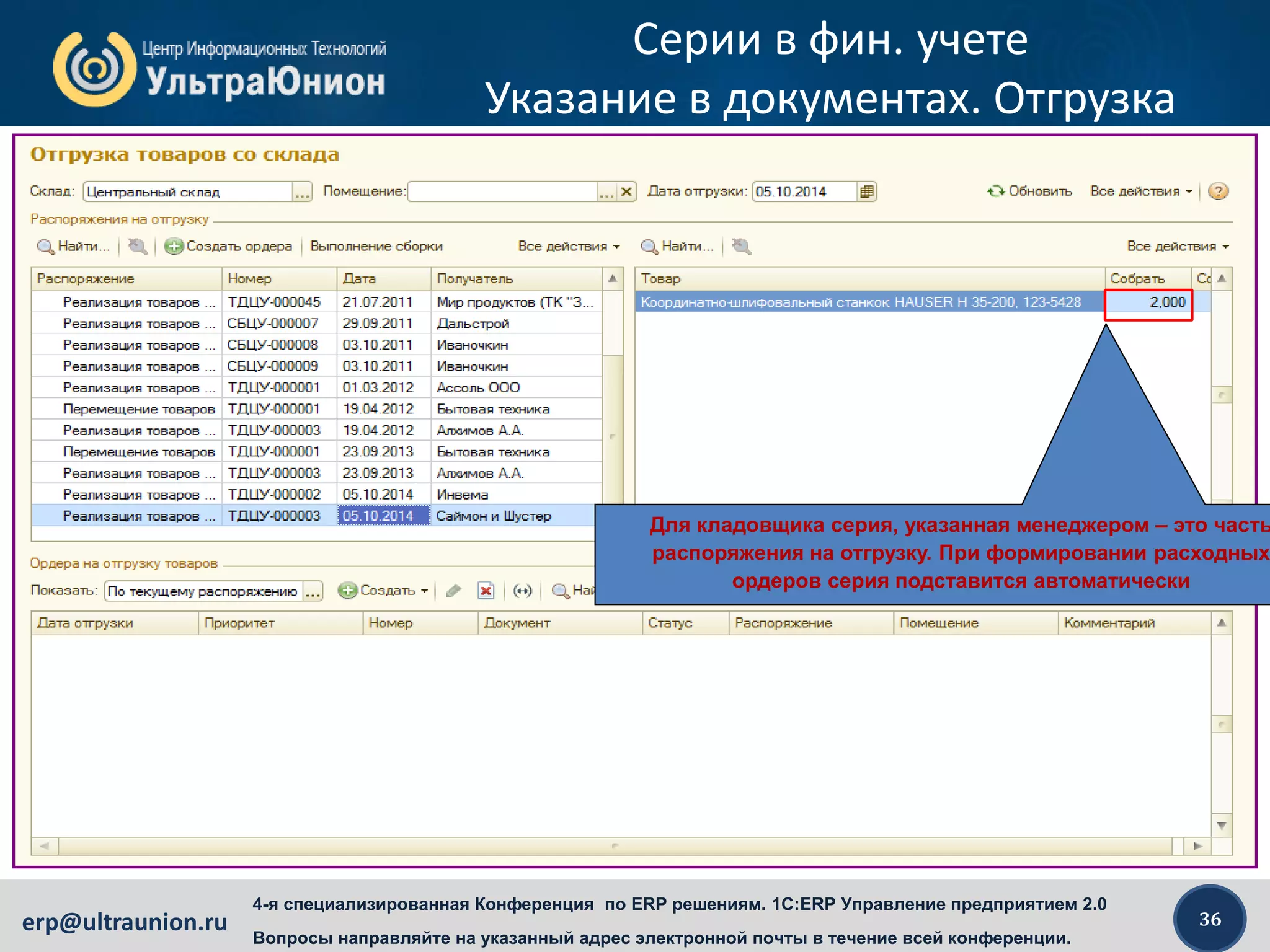This screenshot has width=1270, height=952.
Task: Click in the empty Помещение input field
Action: point(502,192)
